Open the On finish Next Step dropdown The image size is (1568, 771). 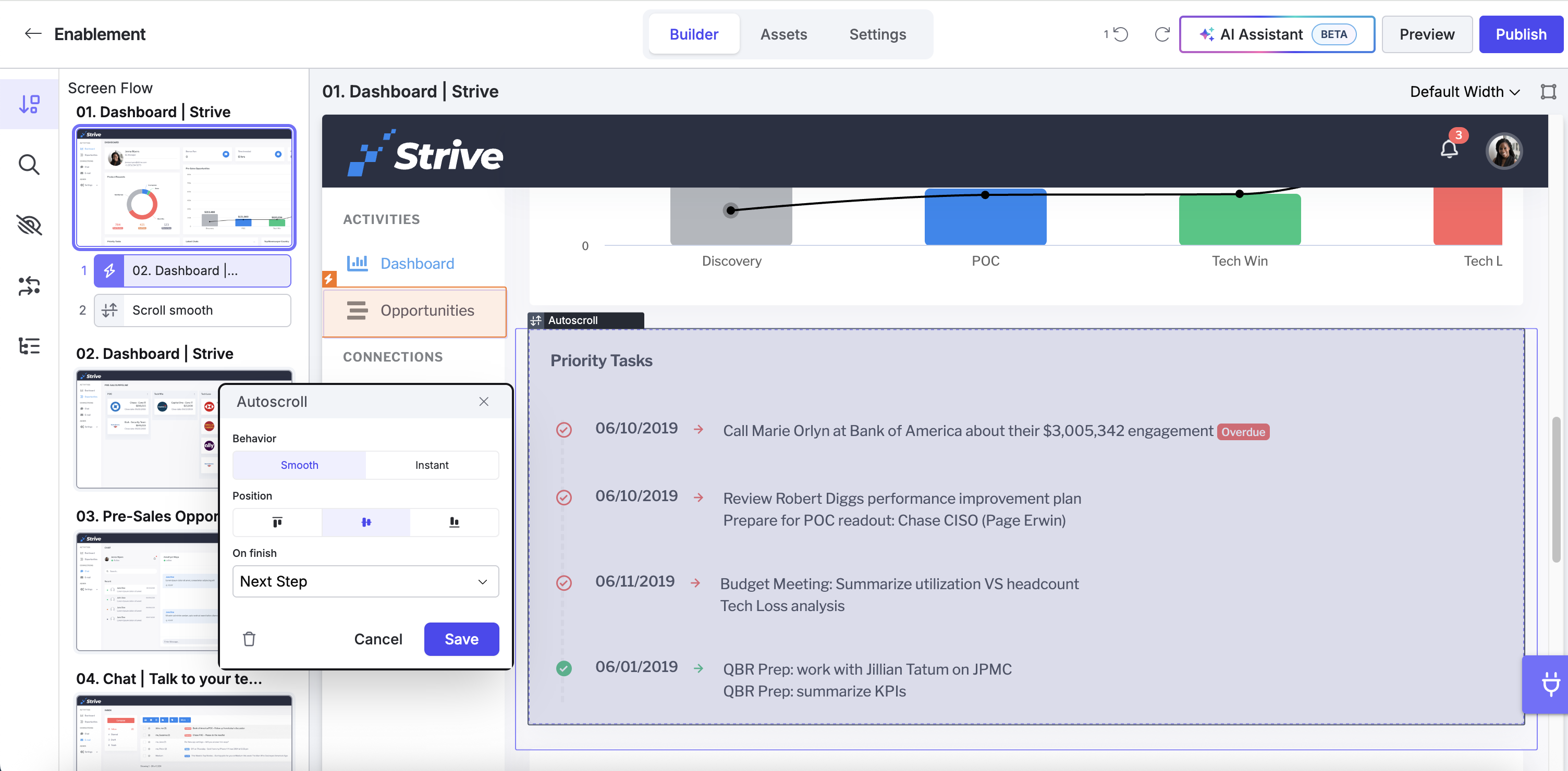pos(366,582)
